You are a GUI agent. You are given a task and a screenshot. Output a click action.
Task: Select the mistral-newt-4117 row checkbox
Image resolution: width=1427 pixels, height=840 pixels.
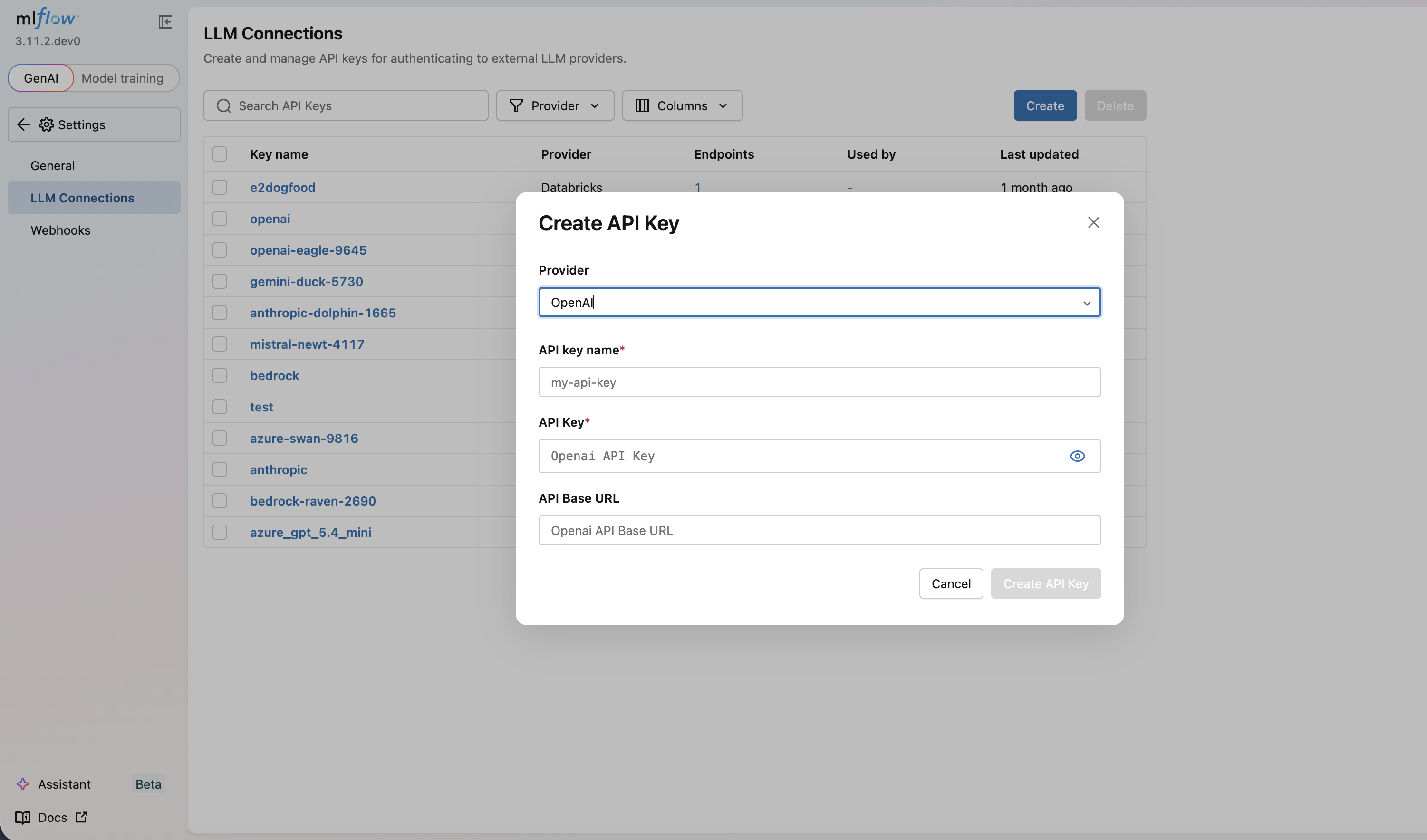tap(220, 344)
